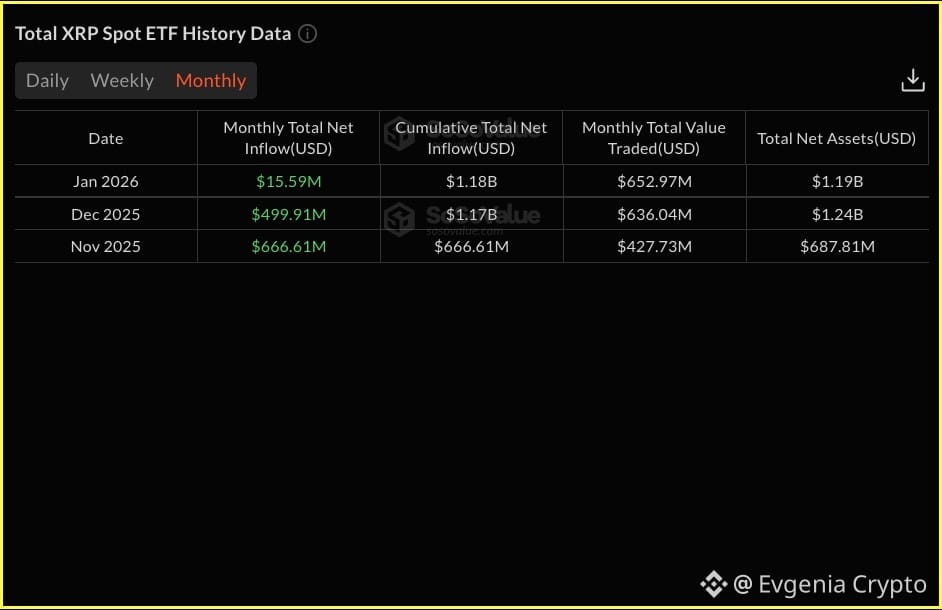Click the SoSoValue watermark logo in header row
Image resolution: width=942 pixels, height=610 pixels.
point(400,134)
